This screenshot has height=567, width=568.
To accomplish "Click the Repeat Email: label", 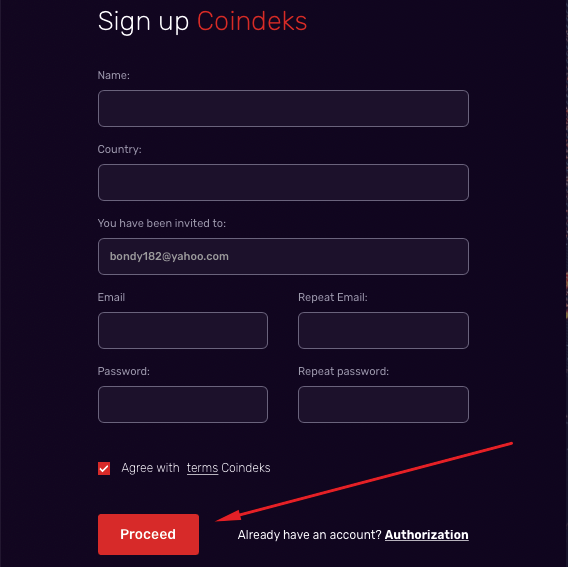I will (333, 297).
